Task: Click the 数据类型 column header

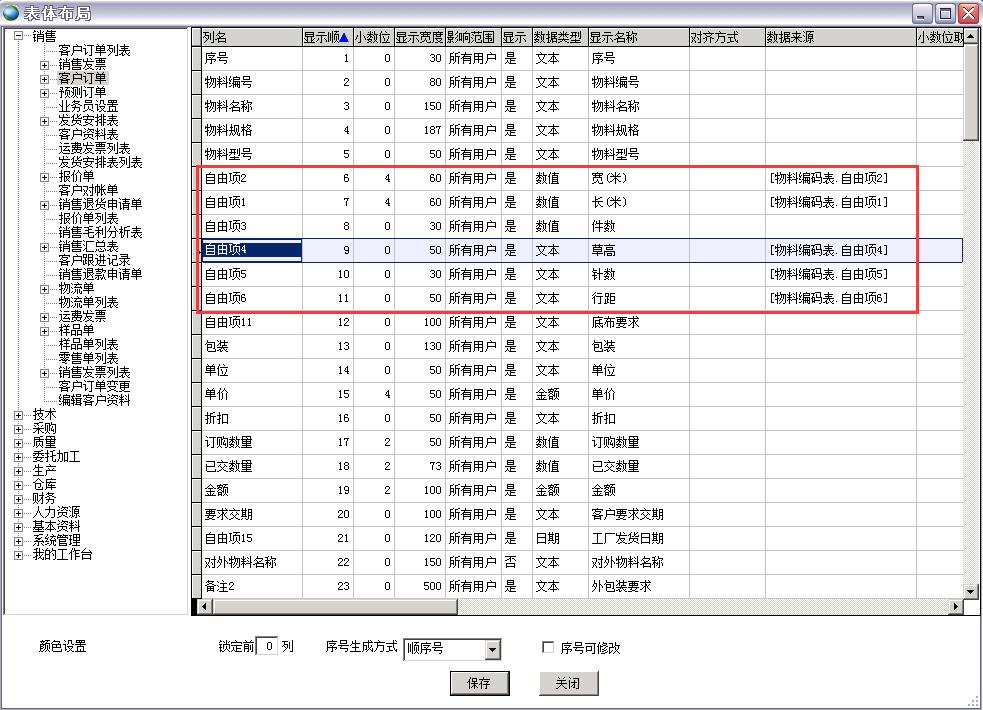Action: tap(558, 37)
